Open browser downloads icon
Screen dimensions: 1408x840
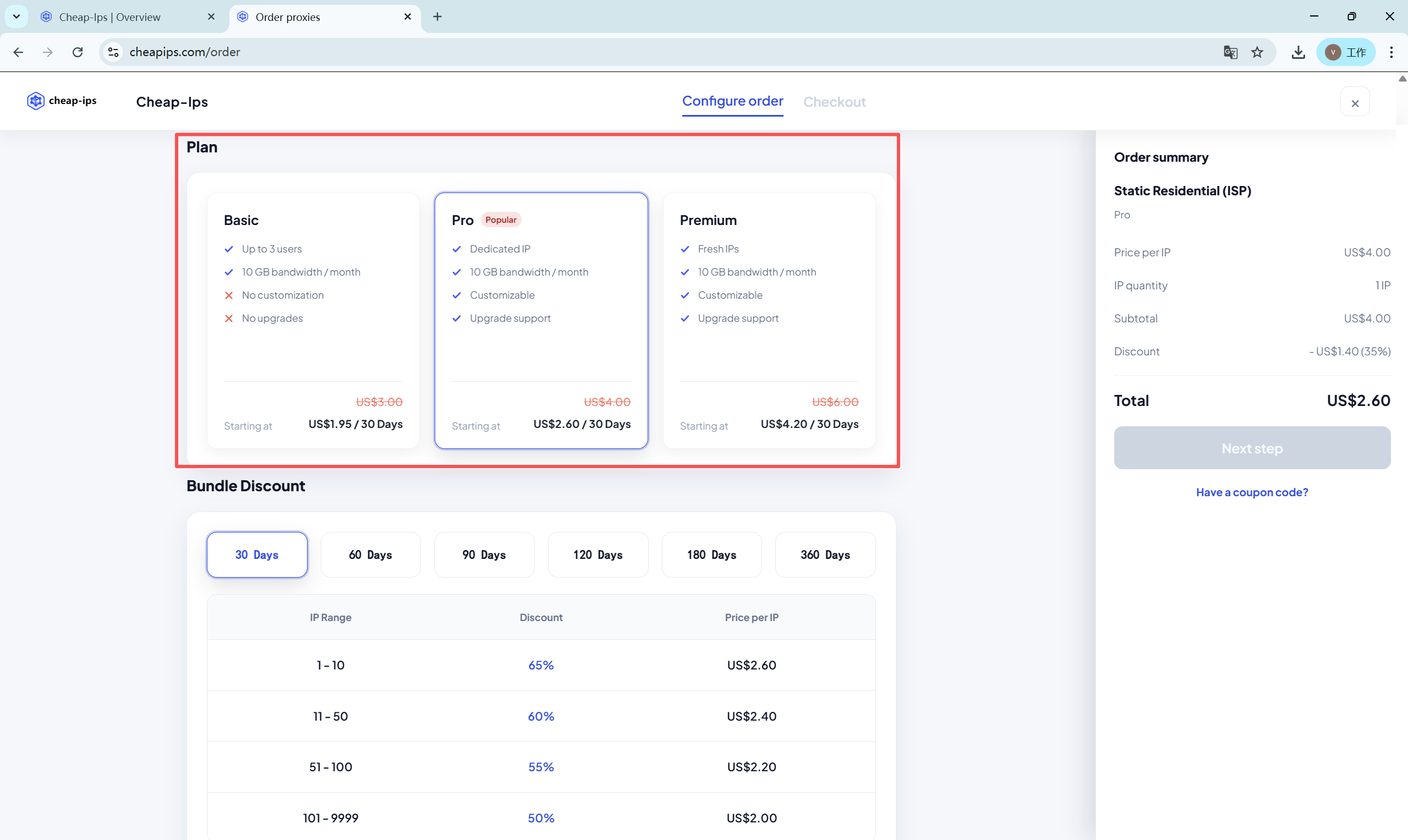pos(1298,52)
